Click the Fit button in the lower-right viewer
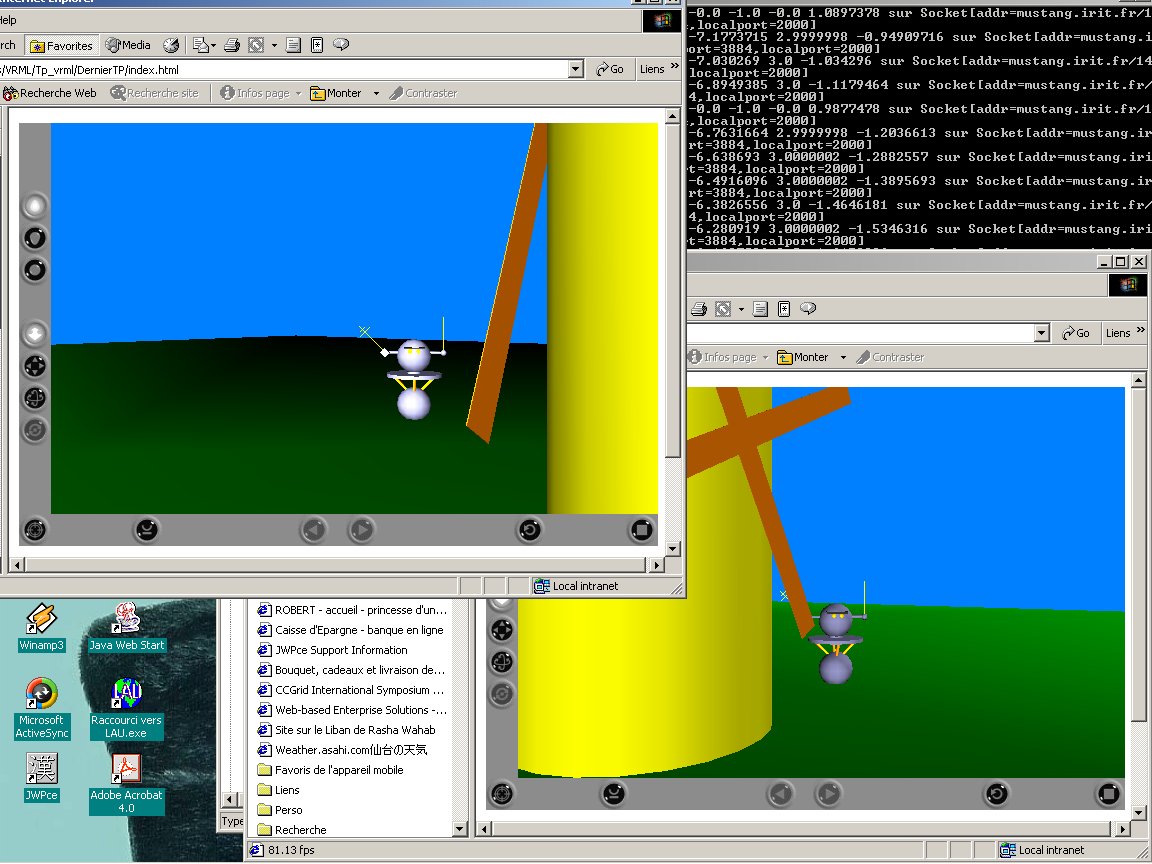This screenshot has width=1152, height=864. 1108,794
